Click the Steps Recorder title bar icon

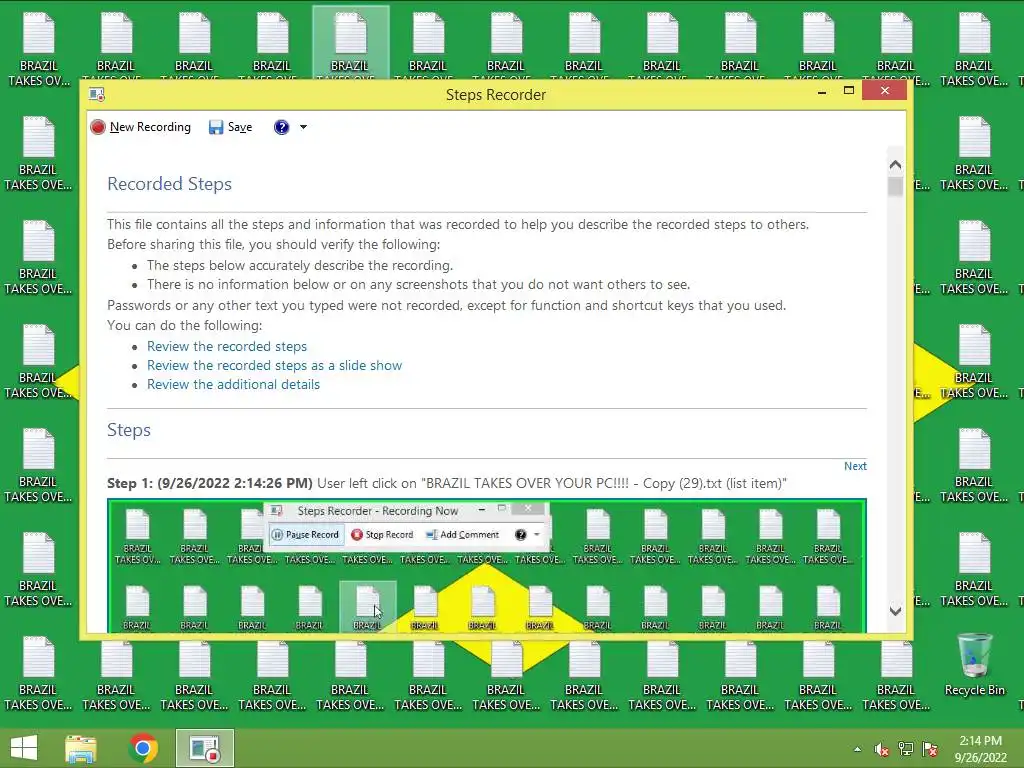pyautogui.click(x=97, y=95)
